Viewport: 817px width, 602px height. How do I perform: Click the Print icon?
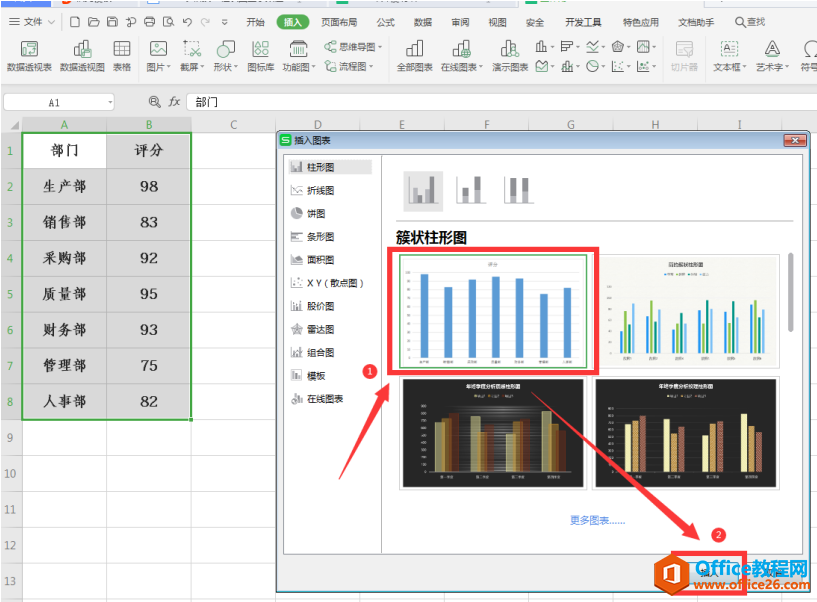[x=150, y=22]
